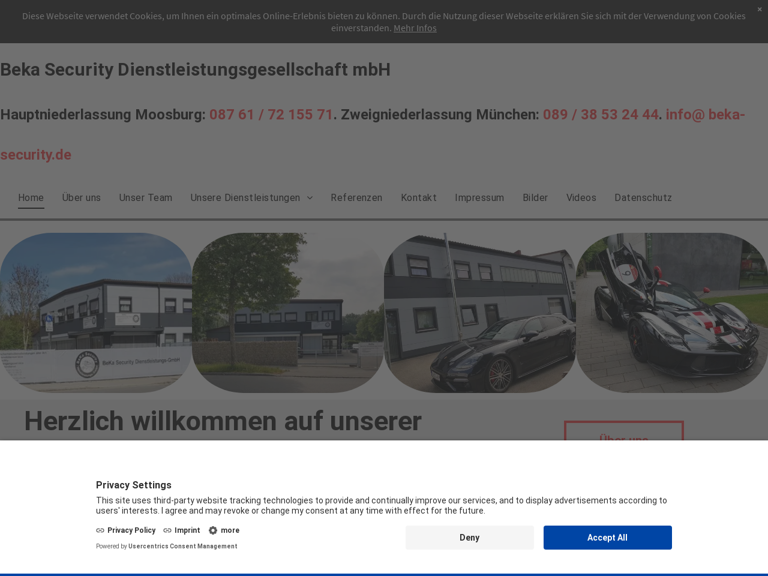Click the gear icon for more settings
Image resolution: width=768 pixels, height=576 pixels.
coord(213,531)
